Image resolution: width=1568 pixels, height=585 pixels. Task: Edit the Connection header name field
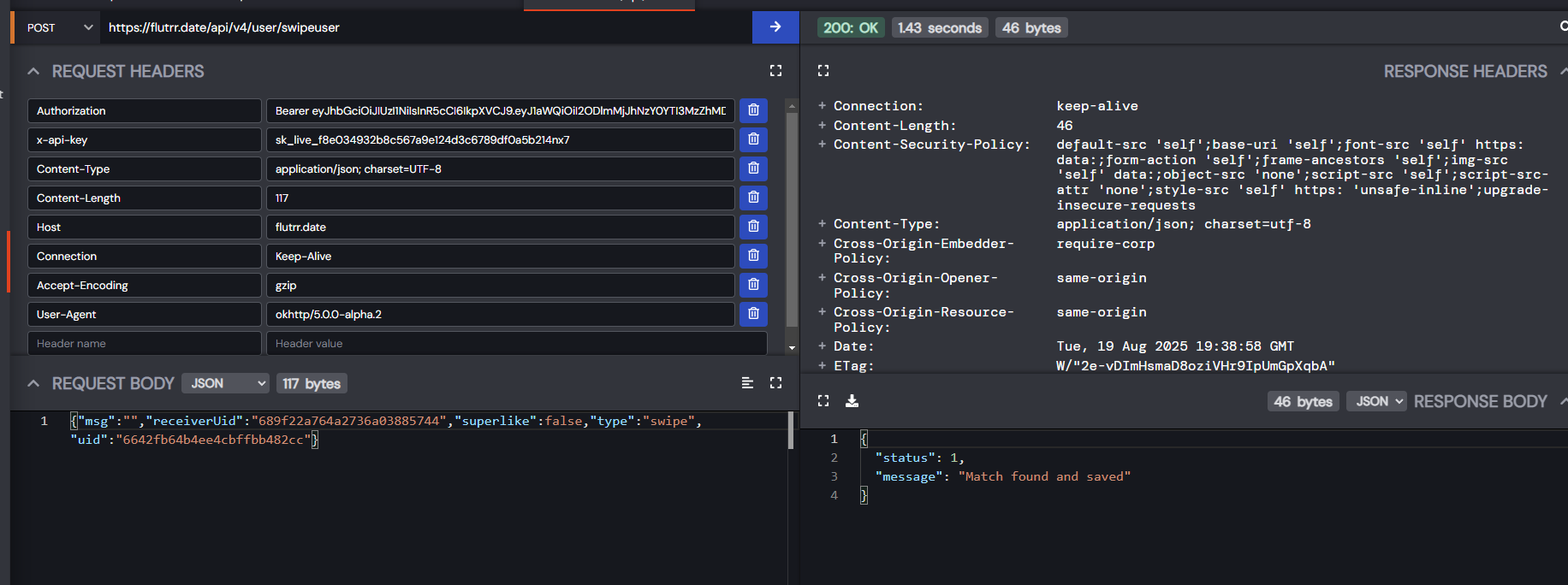[145, 256]
